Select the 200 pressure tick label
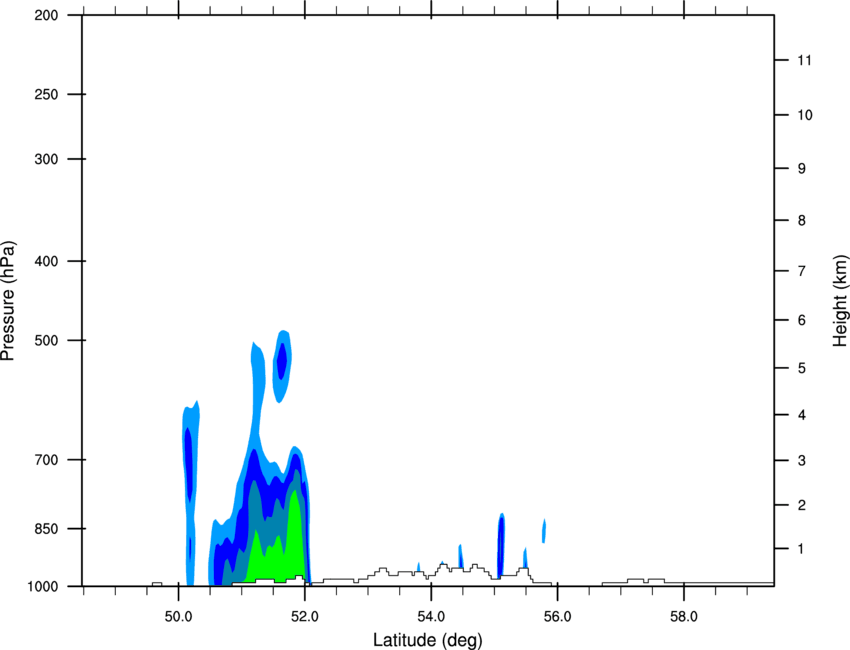 (x=46, y=15)
